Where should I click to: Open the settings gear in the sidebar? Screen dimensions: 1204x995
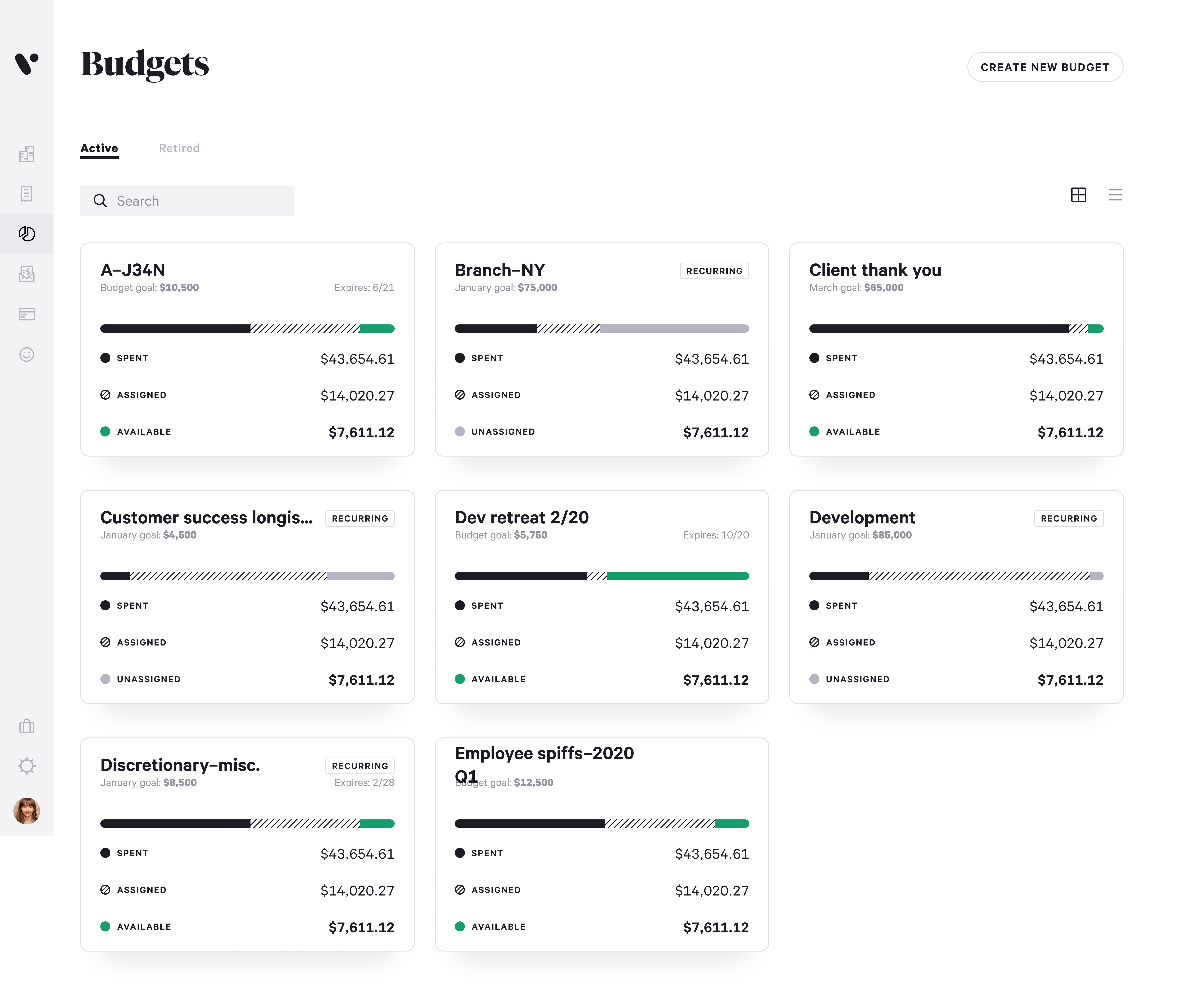point(26,766)
